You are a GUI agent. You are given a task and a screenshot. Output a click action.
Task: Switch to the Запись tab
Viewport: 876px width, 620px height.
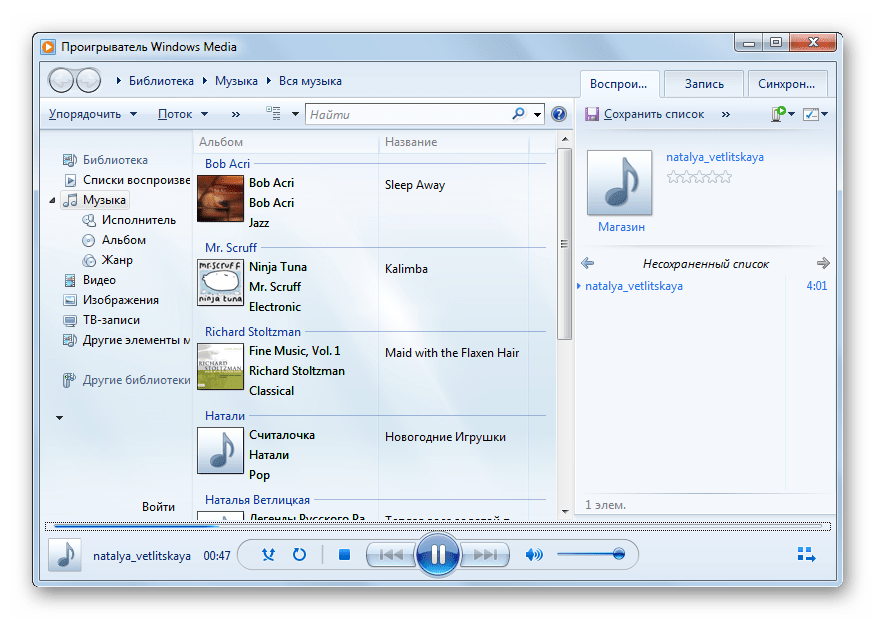(x=704, y=84)
